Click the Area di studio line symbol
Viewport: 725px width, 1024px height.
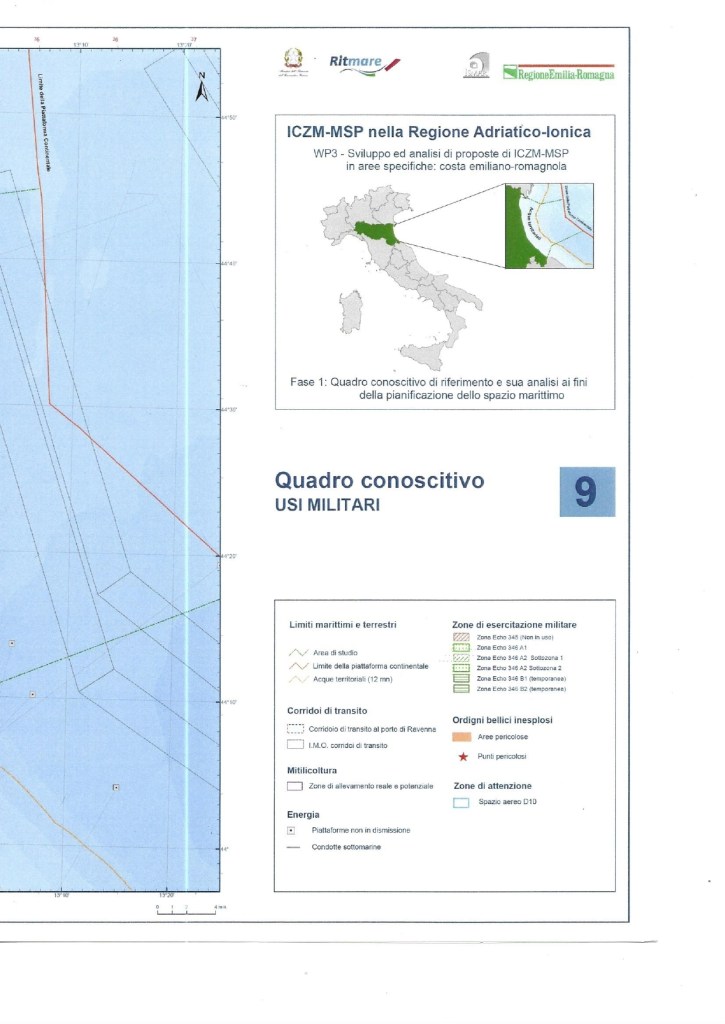point(295,652)
